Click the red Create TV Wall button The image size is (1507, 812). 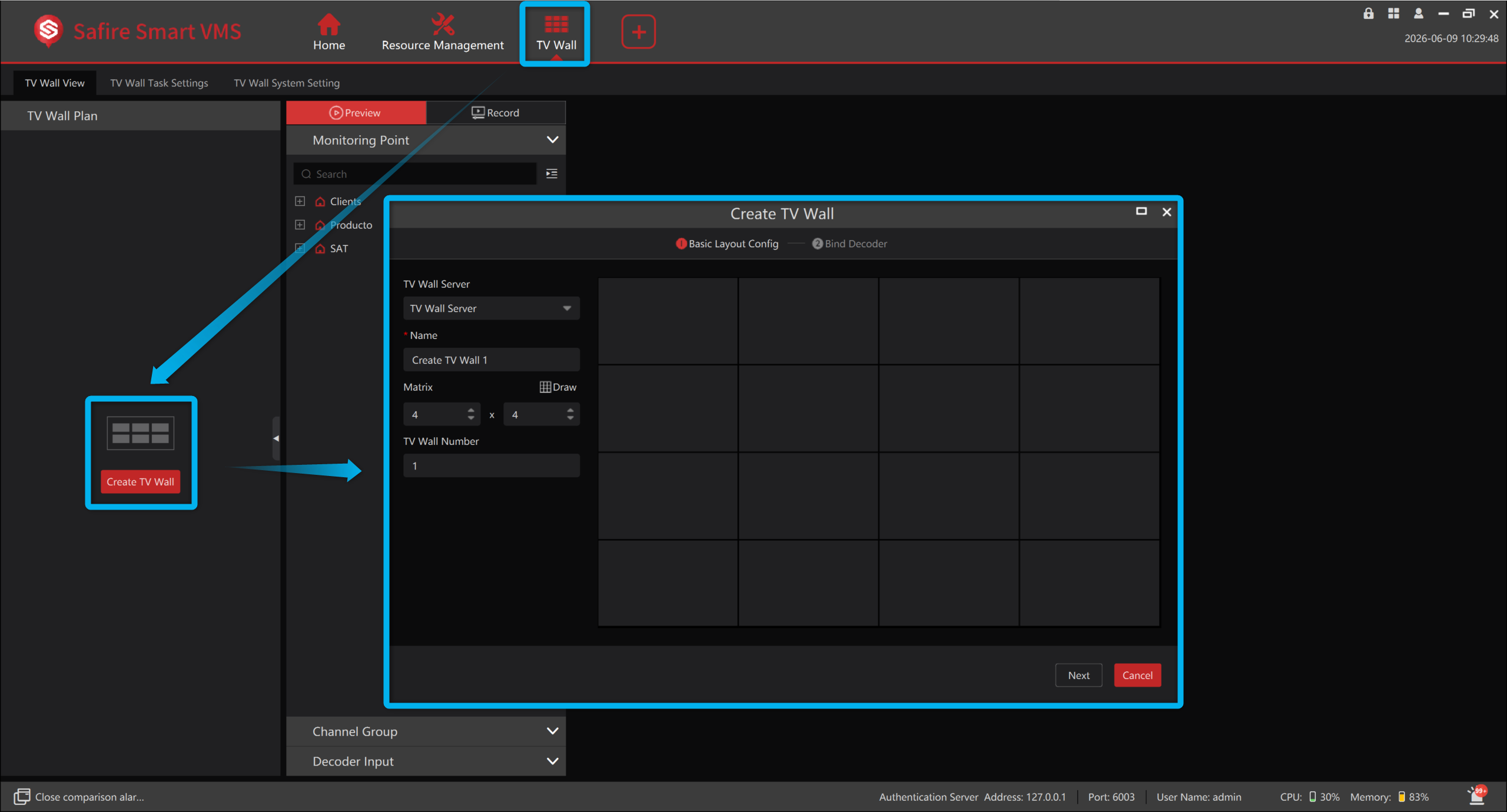click(x=140, y=482)
